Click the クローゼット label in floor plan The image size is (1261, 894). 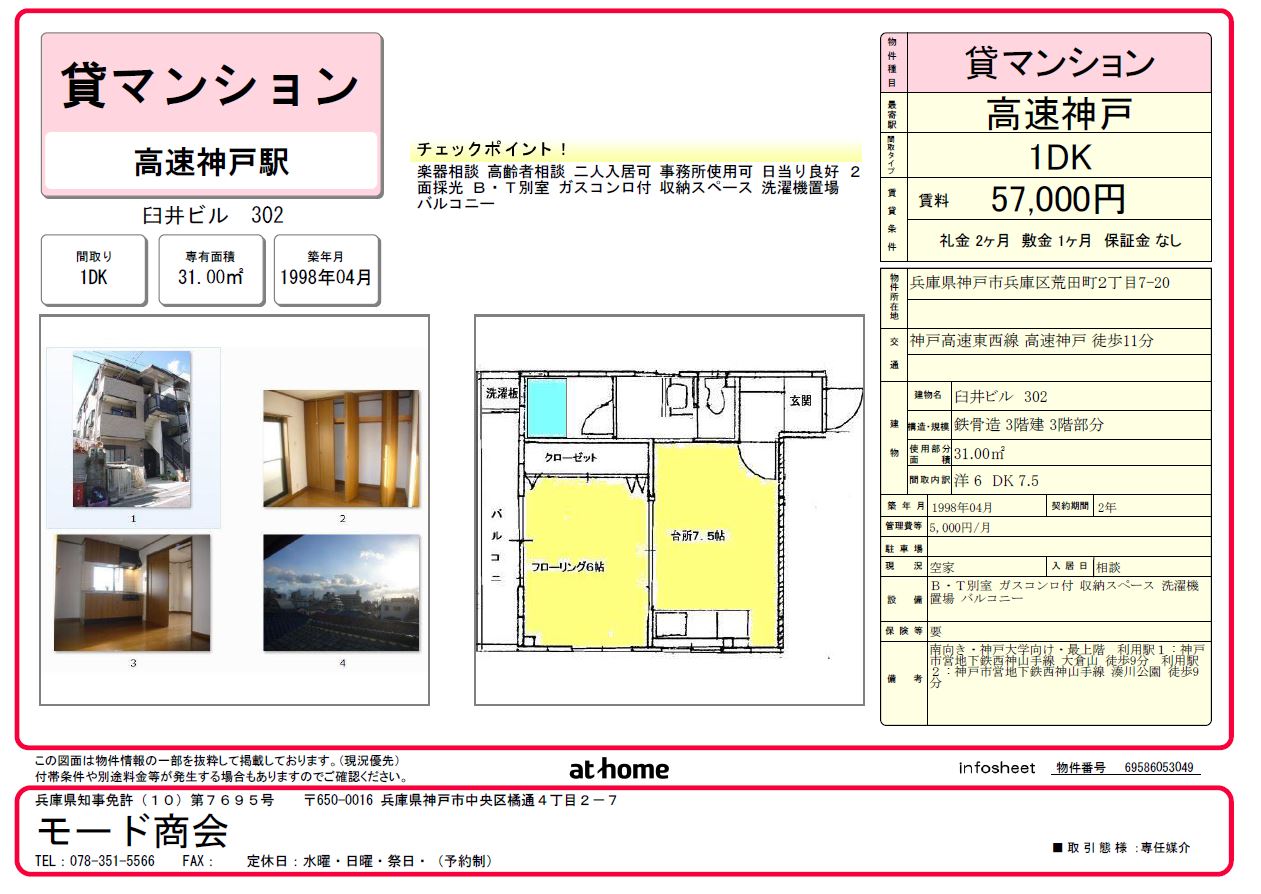pos(570,457)
